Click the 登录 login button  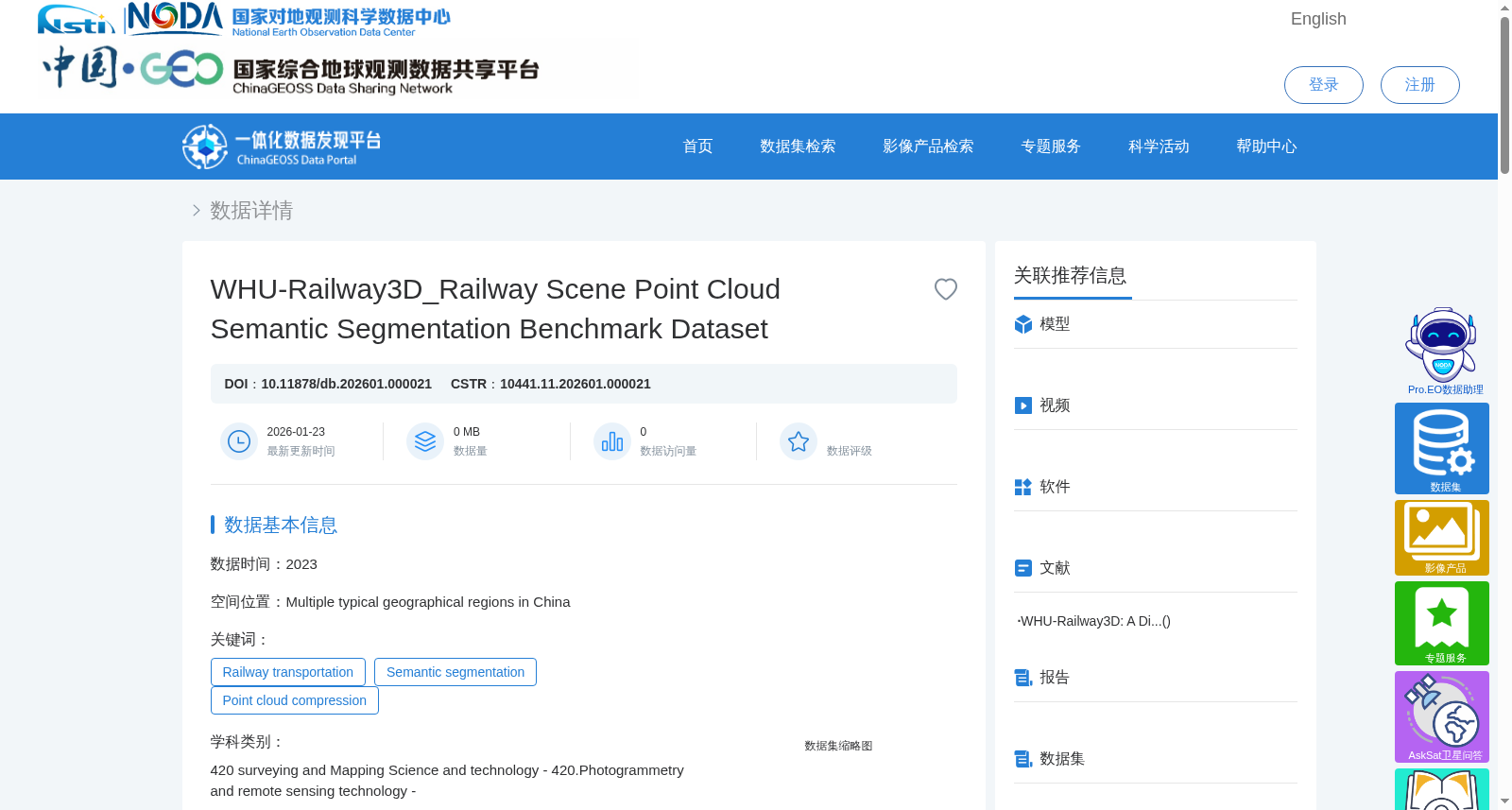(1323, 85)
